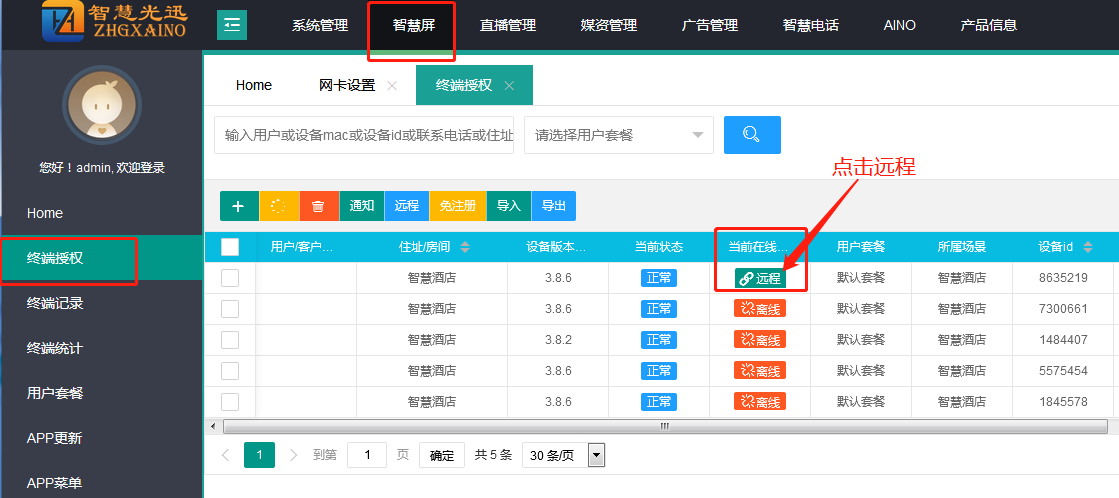
Task: Click the yellow refresh spinner button
Action: coord(278,206)
